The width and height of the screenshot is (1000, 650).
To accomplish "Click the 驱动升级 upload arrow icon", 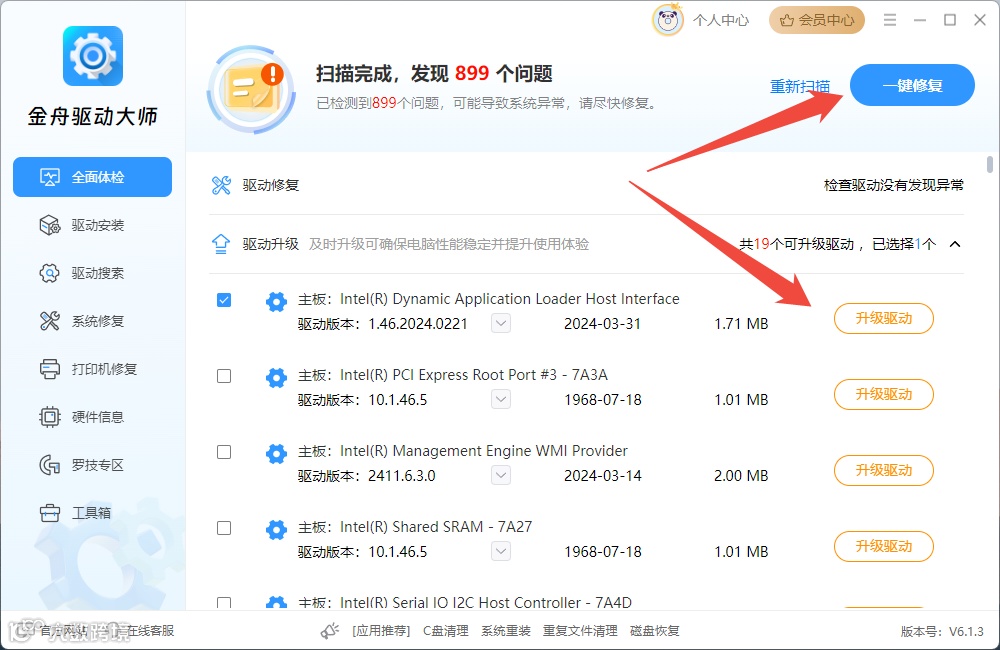I will pos(221,244).
